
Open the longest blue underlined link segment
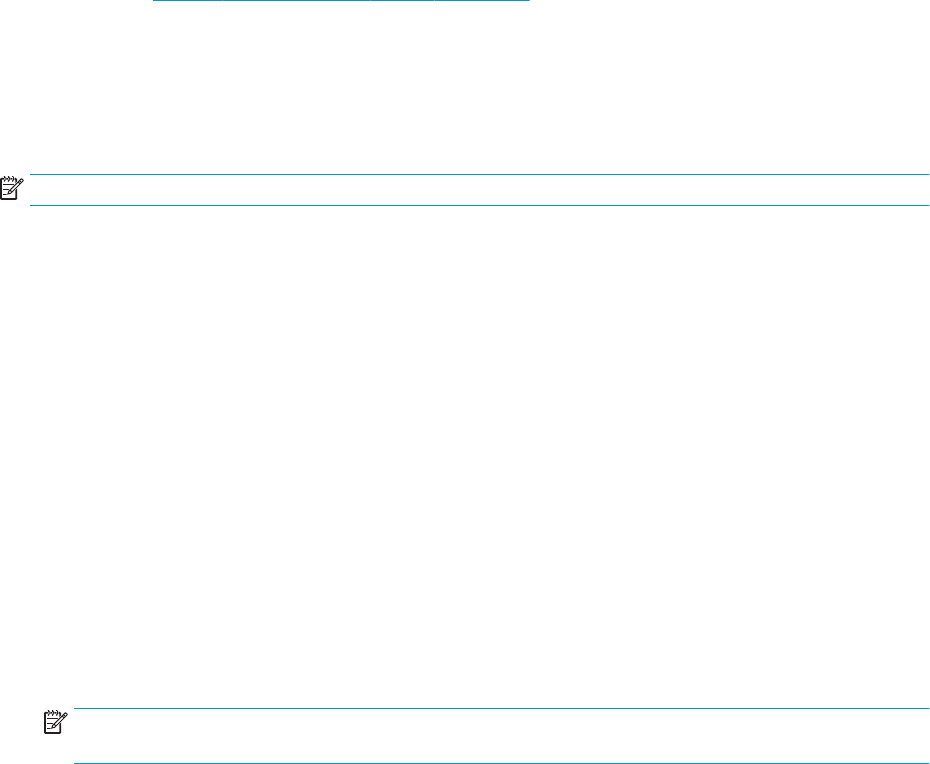pos(297,1)
